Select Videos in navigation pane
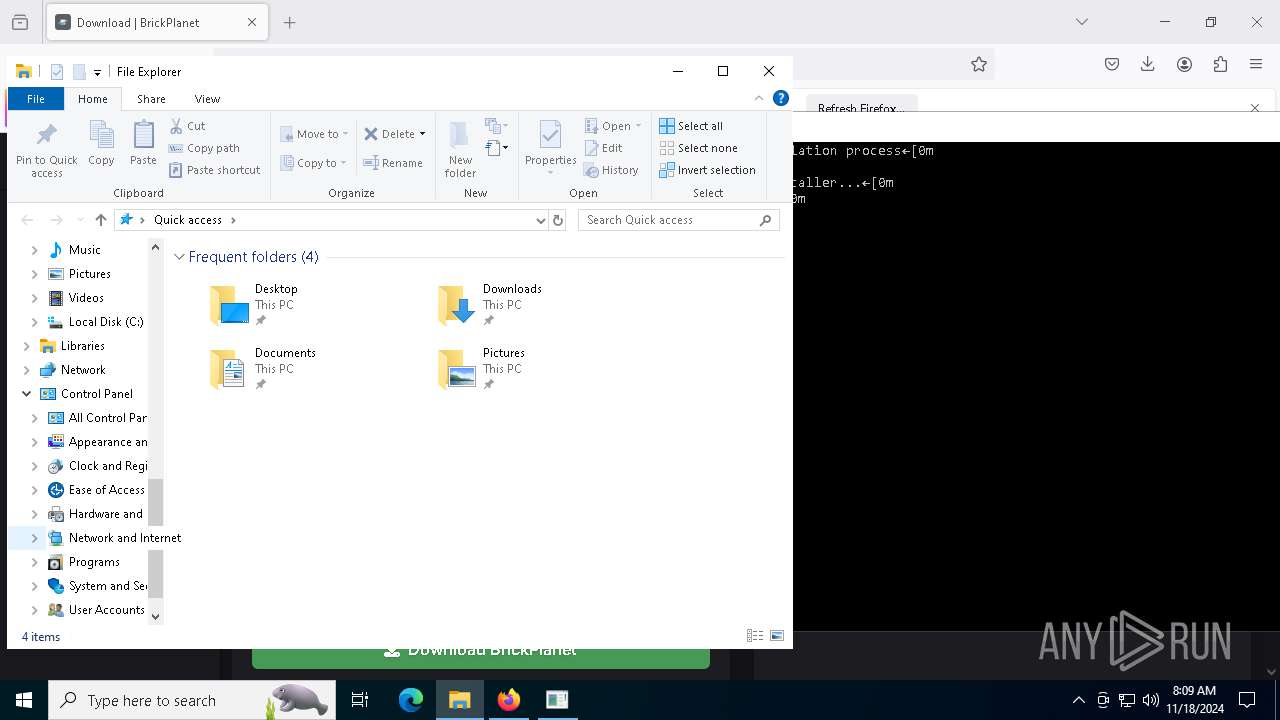The image size is (1280, 720). (x=86, y=298)
